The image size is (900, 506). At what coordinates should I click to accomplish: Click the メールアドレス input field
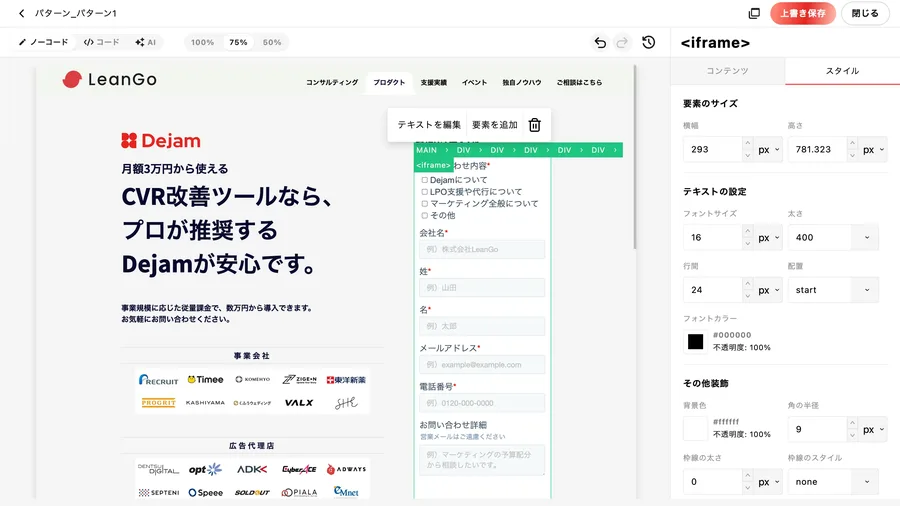[482, 365]
